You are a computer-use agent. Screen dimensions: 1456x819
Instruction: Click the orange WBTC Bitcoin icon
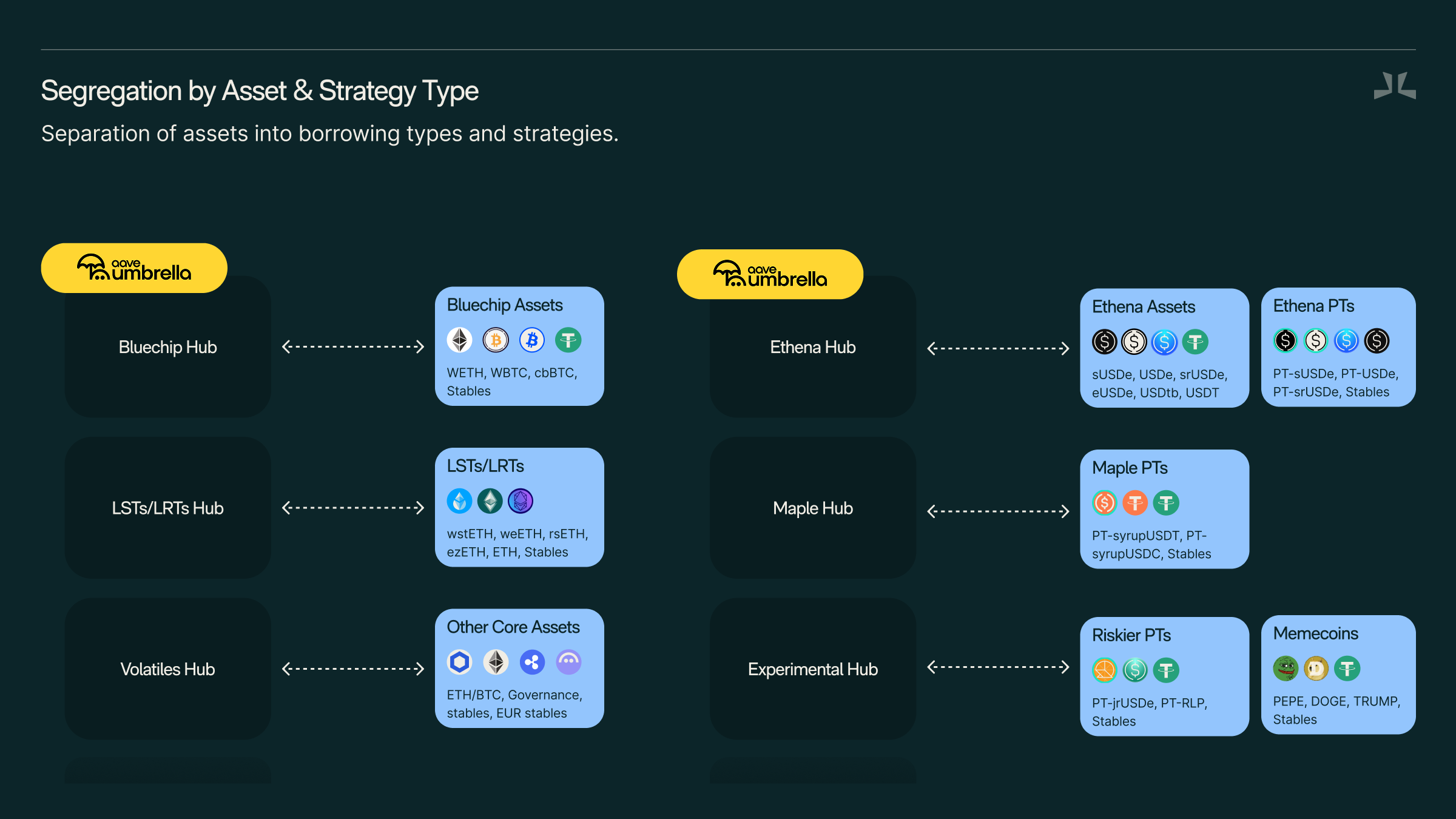tap(496, 340)
